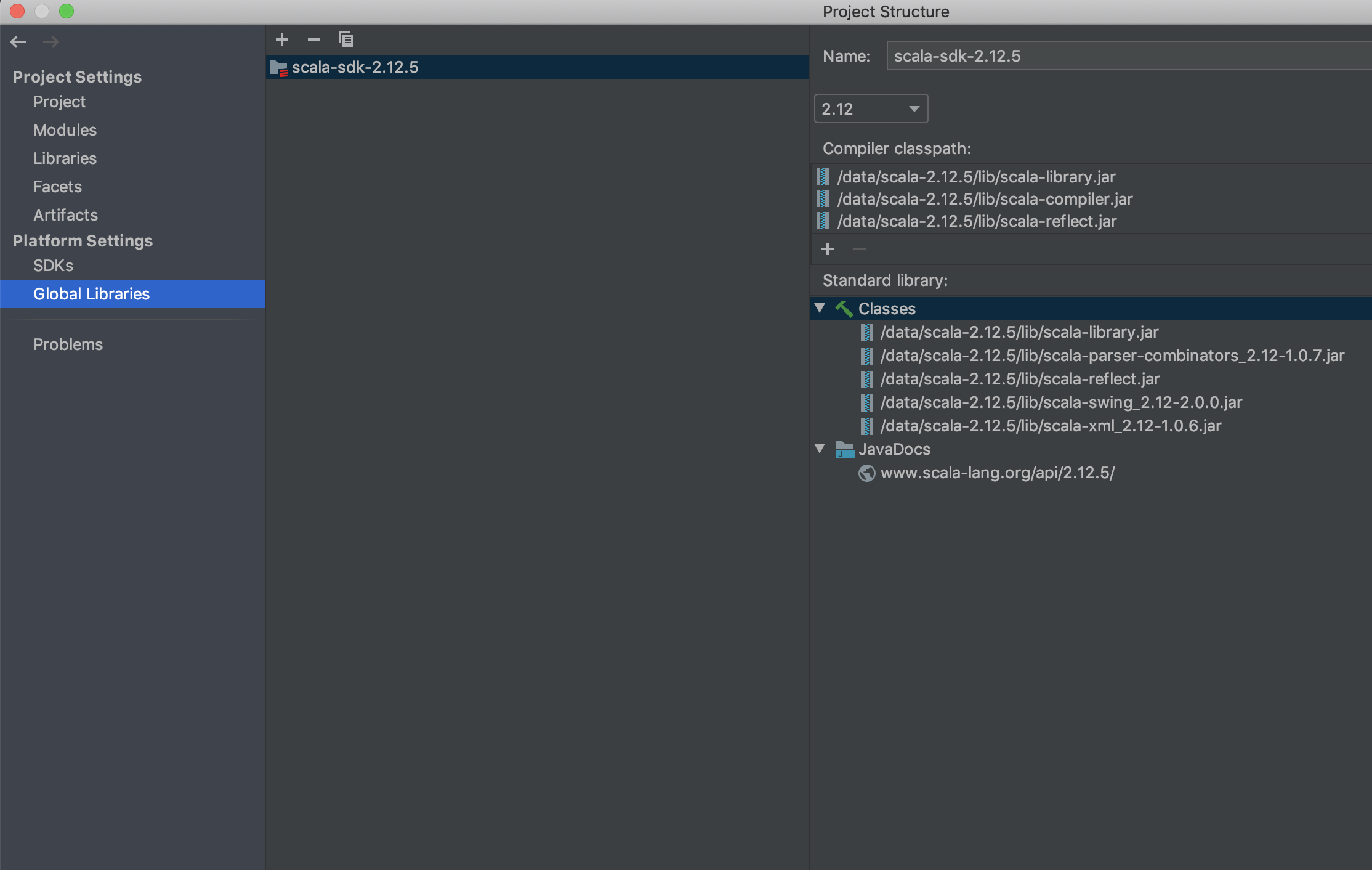Click the globe icon beside scala-lang URL
Viewport: 1372px width, 870px height.
coord(866,473)
